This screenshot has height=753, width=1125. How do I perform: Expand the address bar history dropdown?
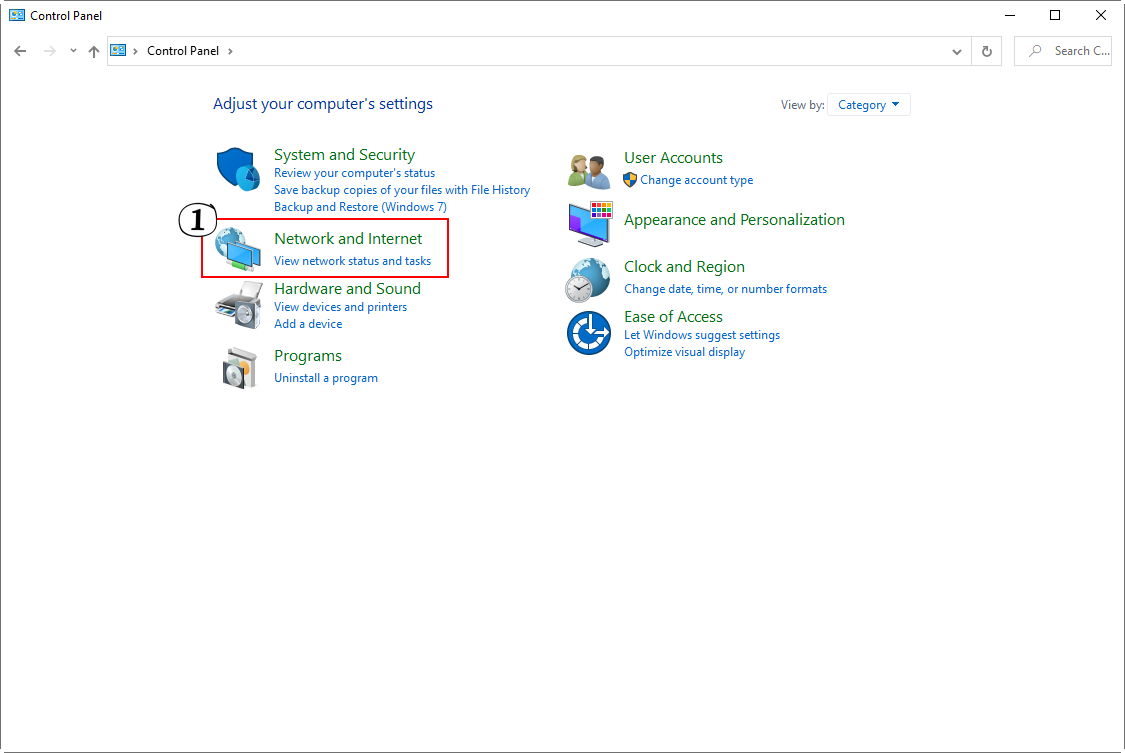(x=957, y=51)
